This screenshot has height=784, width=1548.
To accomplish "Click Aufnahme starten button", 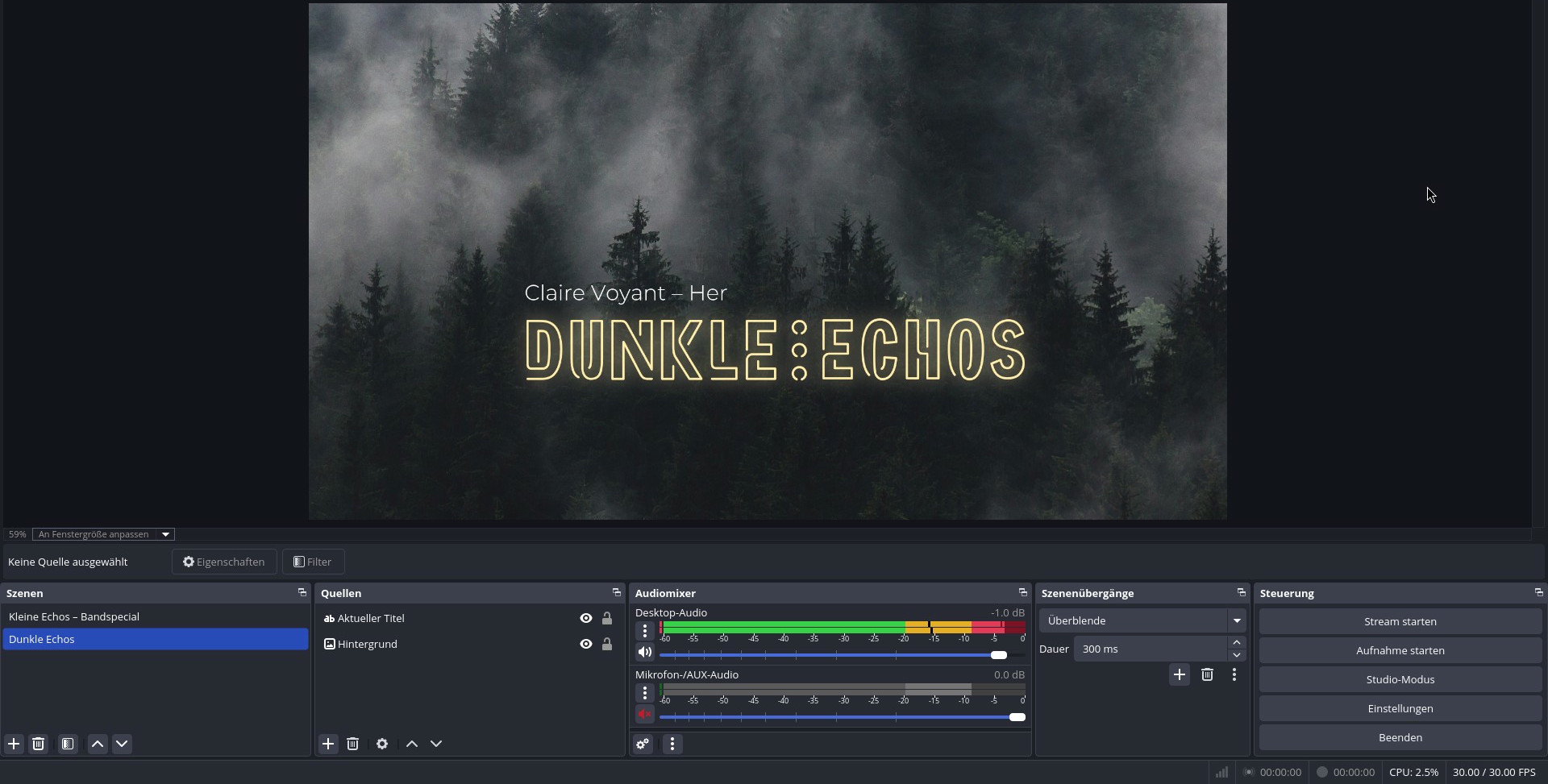I will (1400, 650).
